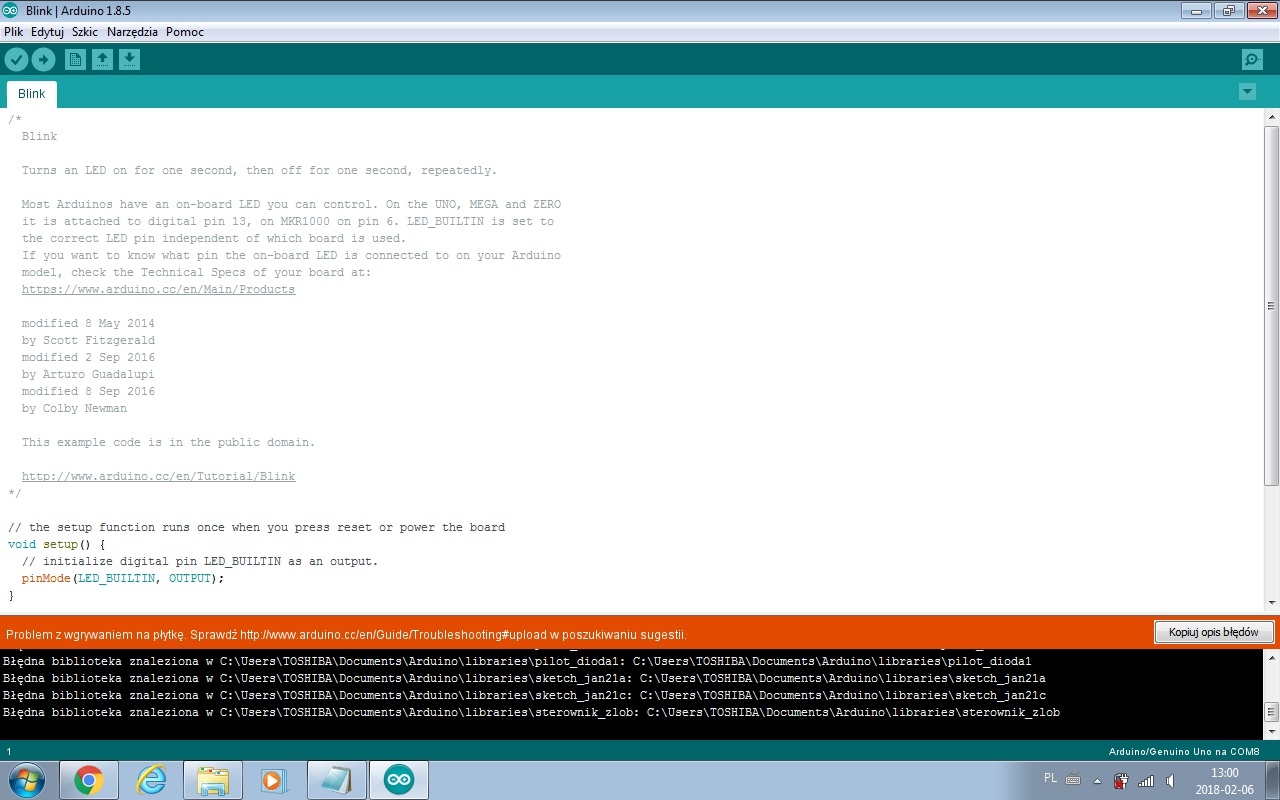
Task: Click the console line mentioning pilot_dioda1
Action: 517,661
